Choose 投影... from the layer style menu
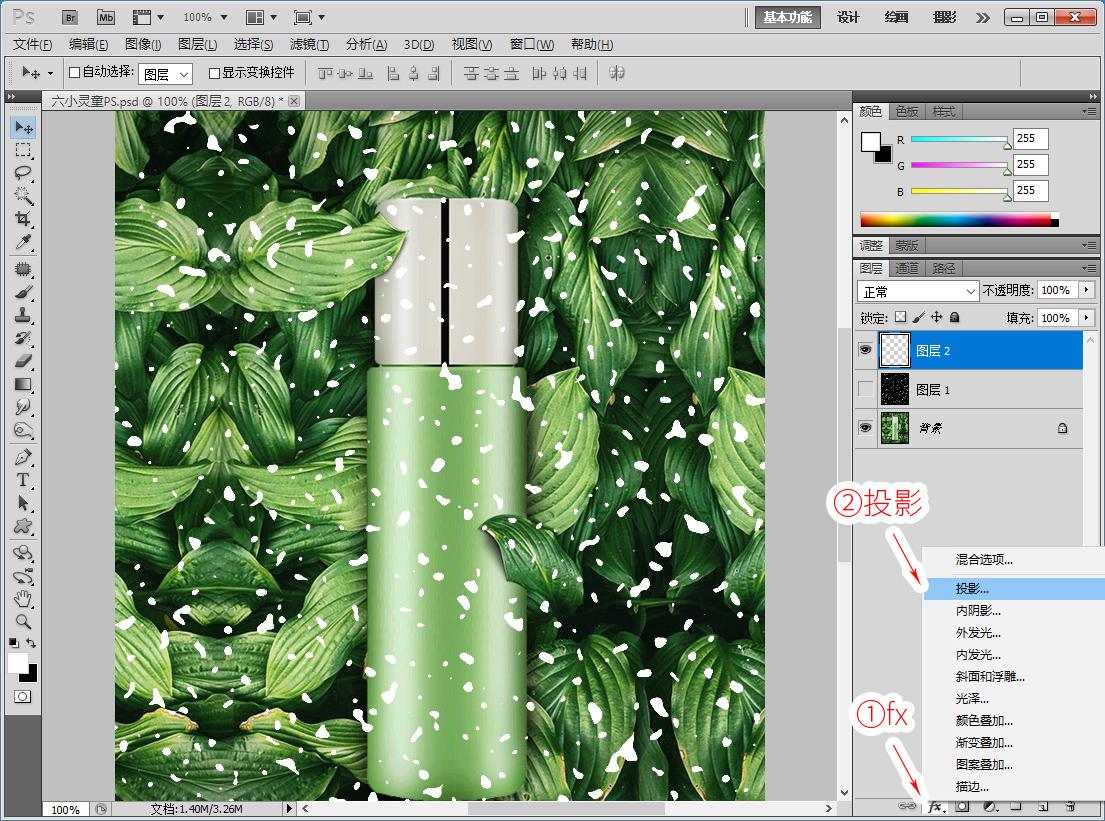 pos(972,589)
